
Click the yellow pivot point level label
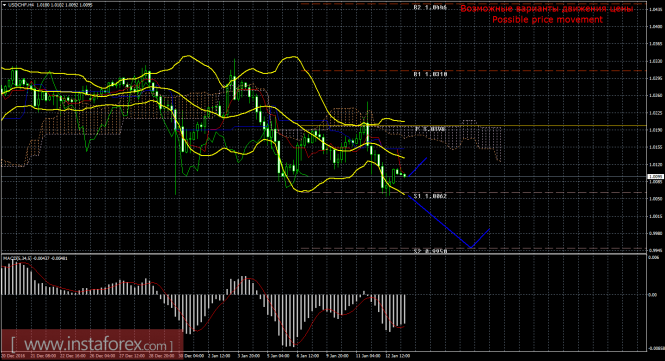[x=430, y=128]
